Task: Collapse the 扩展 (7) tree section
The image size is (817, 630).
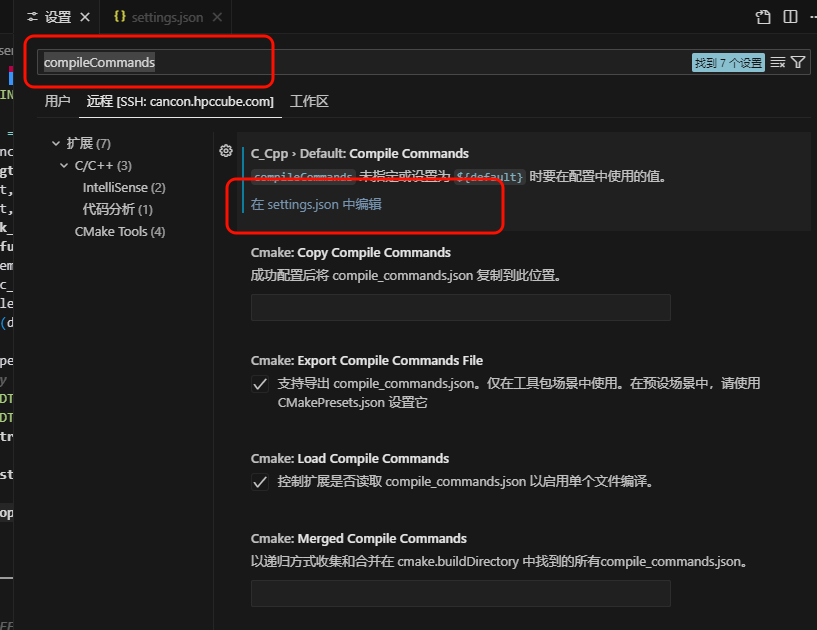Action: (x=56, y=143)
